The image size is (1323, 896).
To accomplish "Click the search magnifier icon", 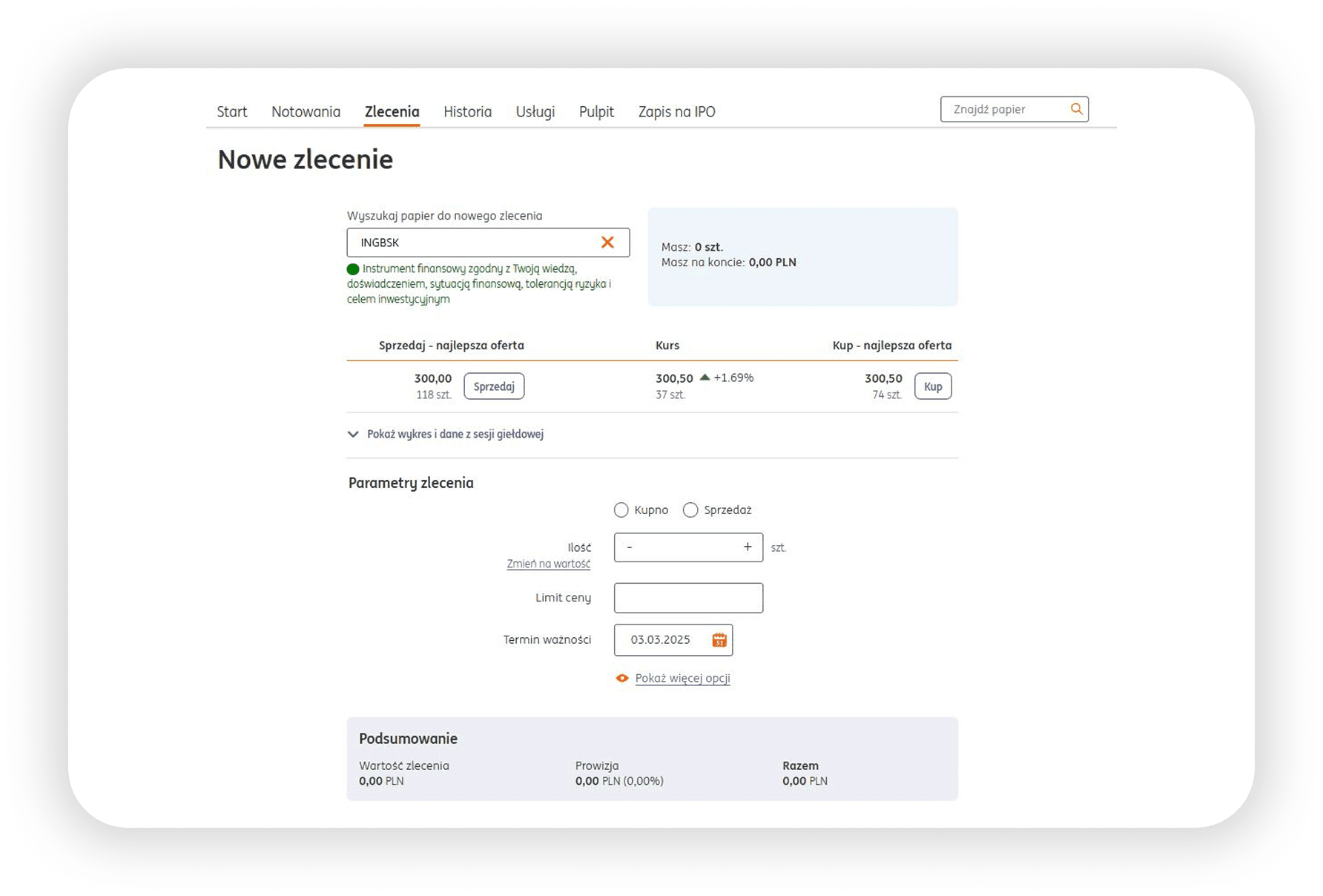I will click(x=1076, y=109).
